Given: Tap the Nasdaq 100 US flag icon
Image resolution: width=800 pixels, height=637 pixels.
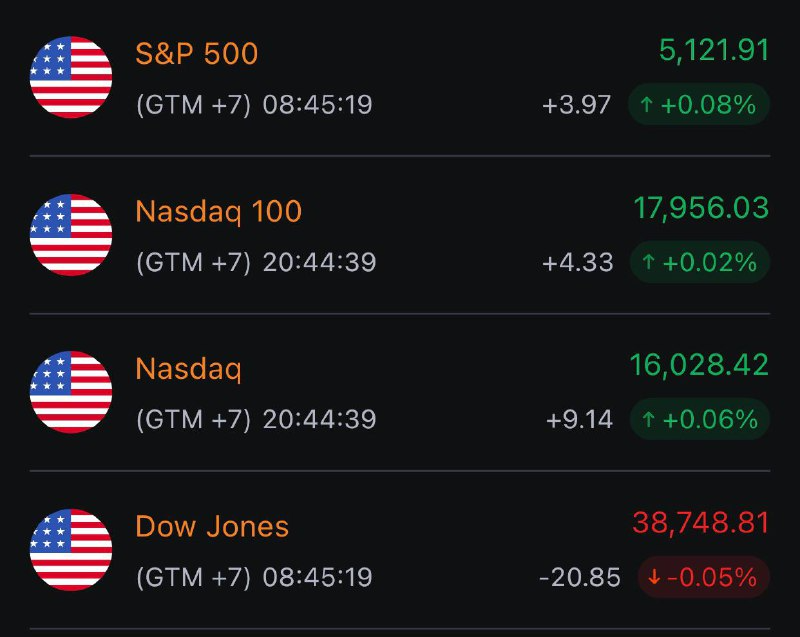Looking at the screenshot, I should (71, 235).
